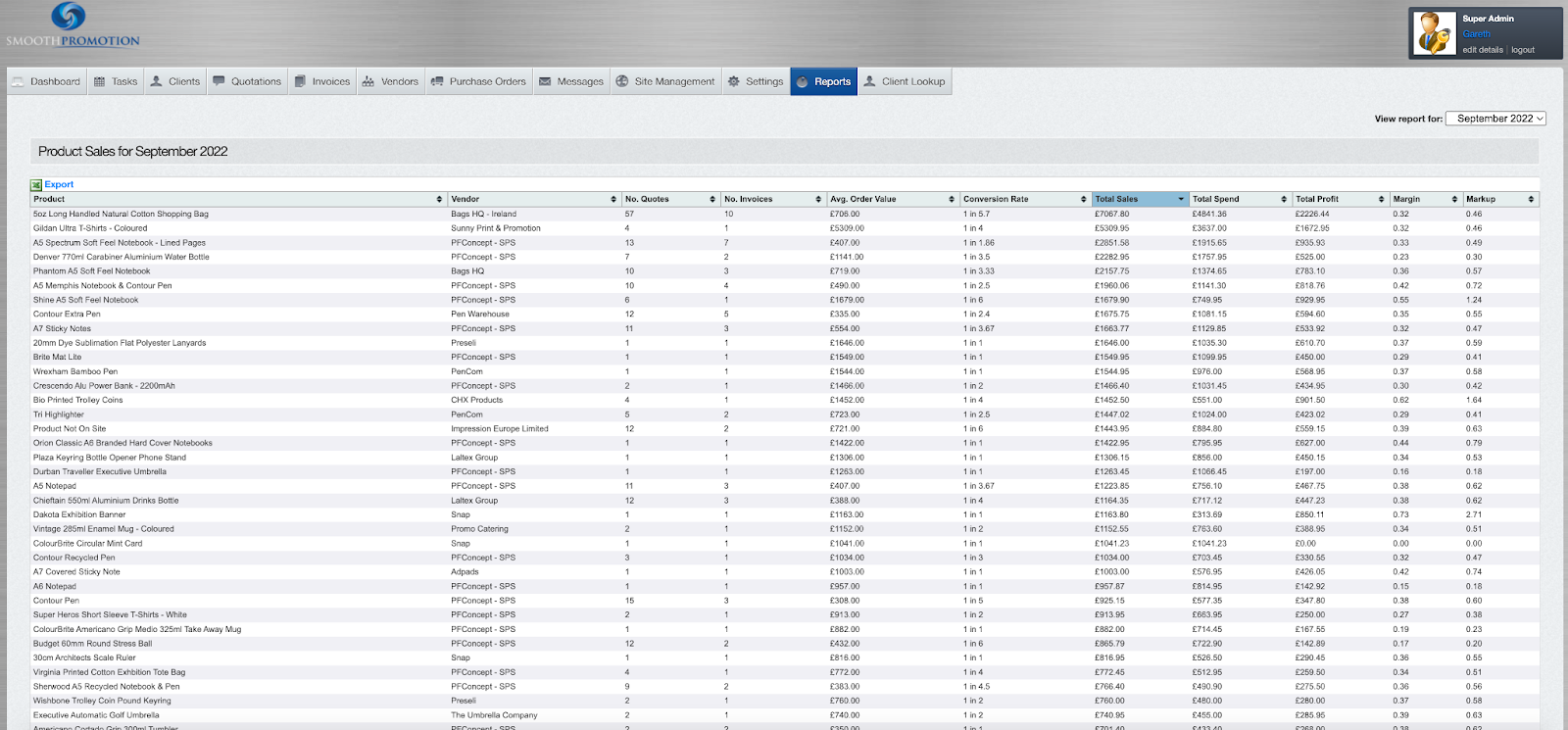Image resolution: width=1568 pixels, height=730 pixels.
Task: Click the Clients person icon
Action: pos(156,81)
